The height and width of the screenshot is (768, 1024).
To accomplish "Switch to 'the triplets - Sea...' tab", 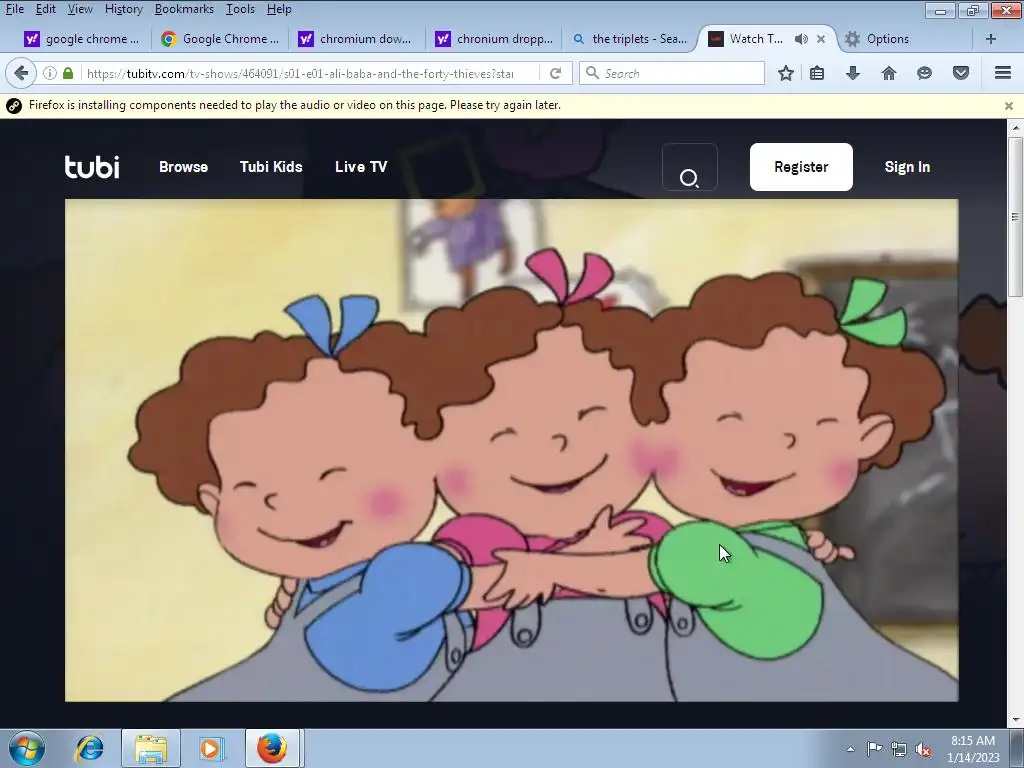I will click(x=630, y=39).
